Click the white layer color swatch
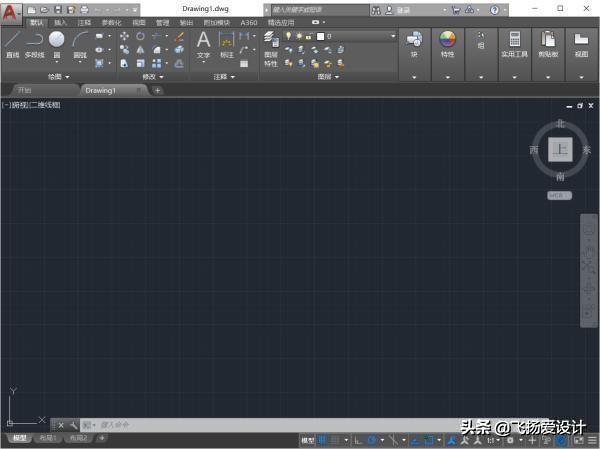This screenshot has height=449, width=600. pos(321,36)
